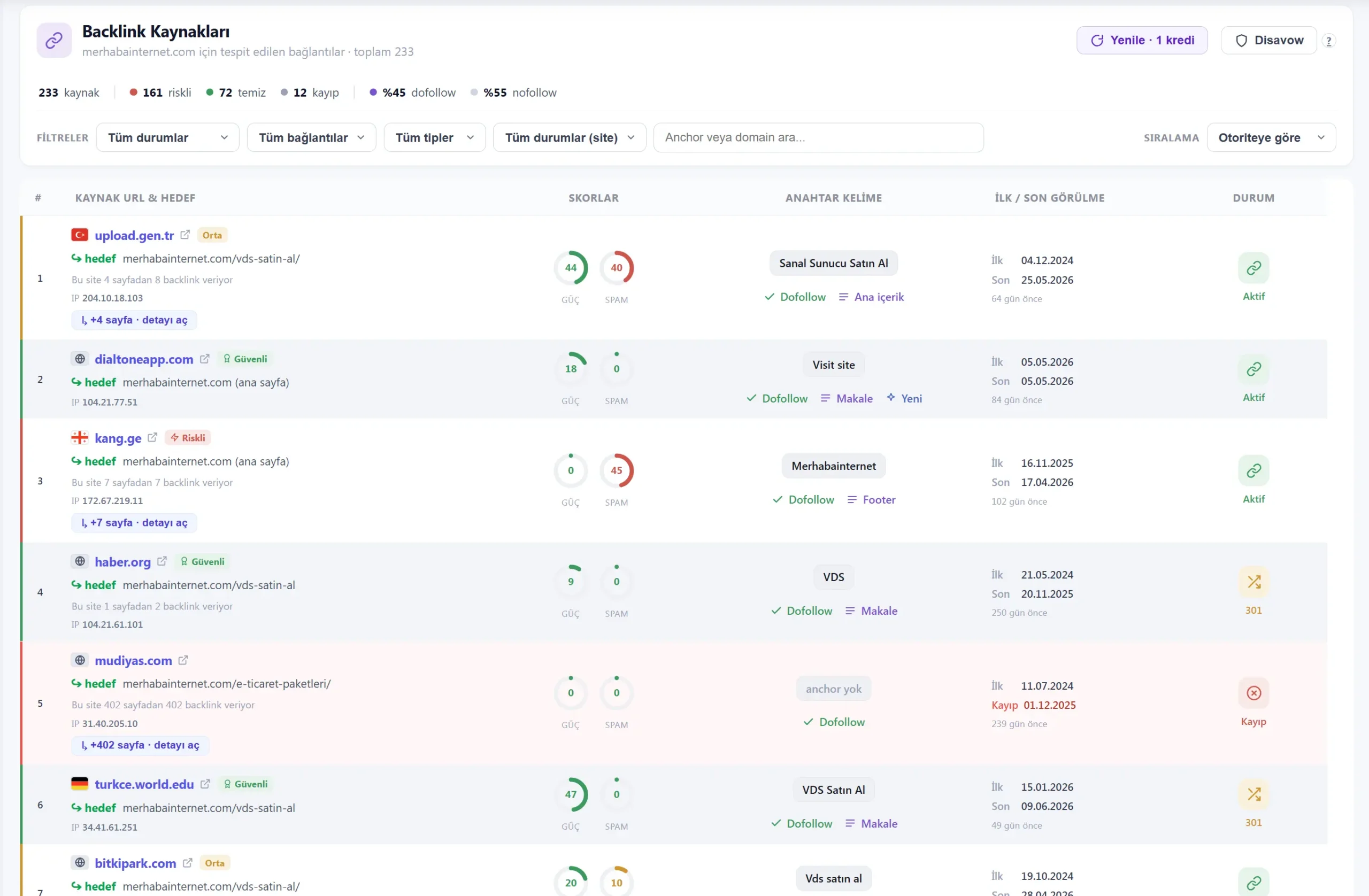Click the help question mark next to Disavow

click(1328, 41)
